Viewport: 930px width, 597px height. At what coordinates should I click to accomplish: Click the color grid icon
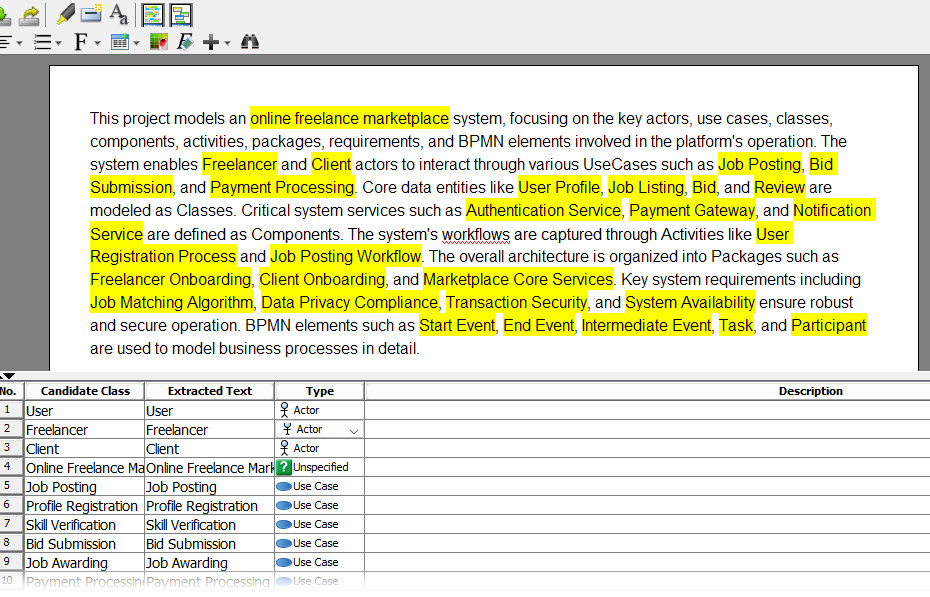point(158,42)
